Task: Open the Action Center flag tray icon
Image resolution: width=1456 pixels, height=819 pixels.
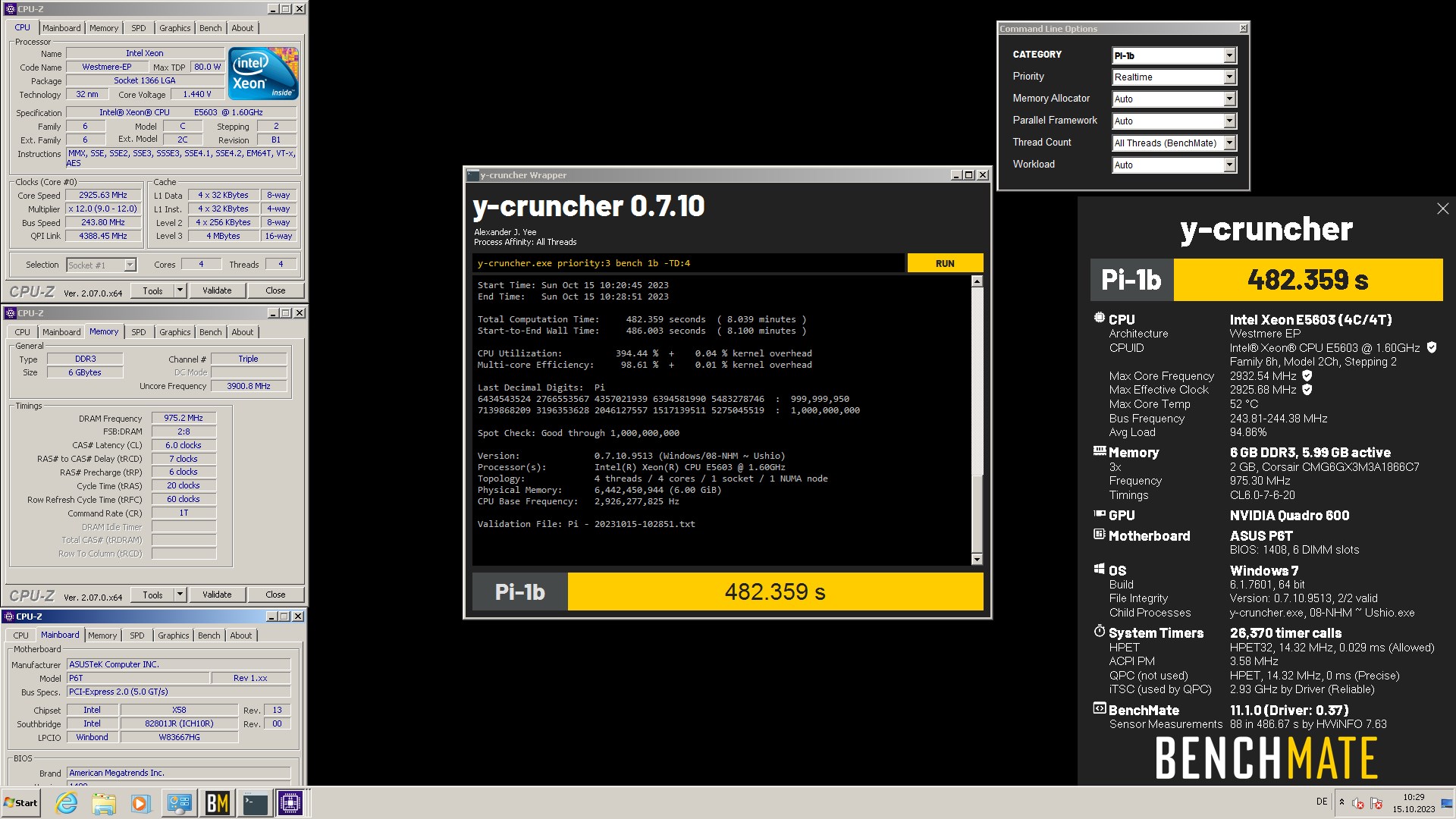Action: [1376, 803]
